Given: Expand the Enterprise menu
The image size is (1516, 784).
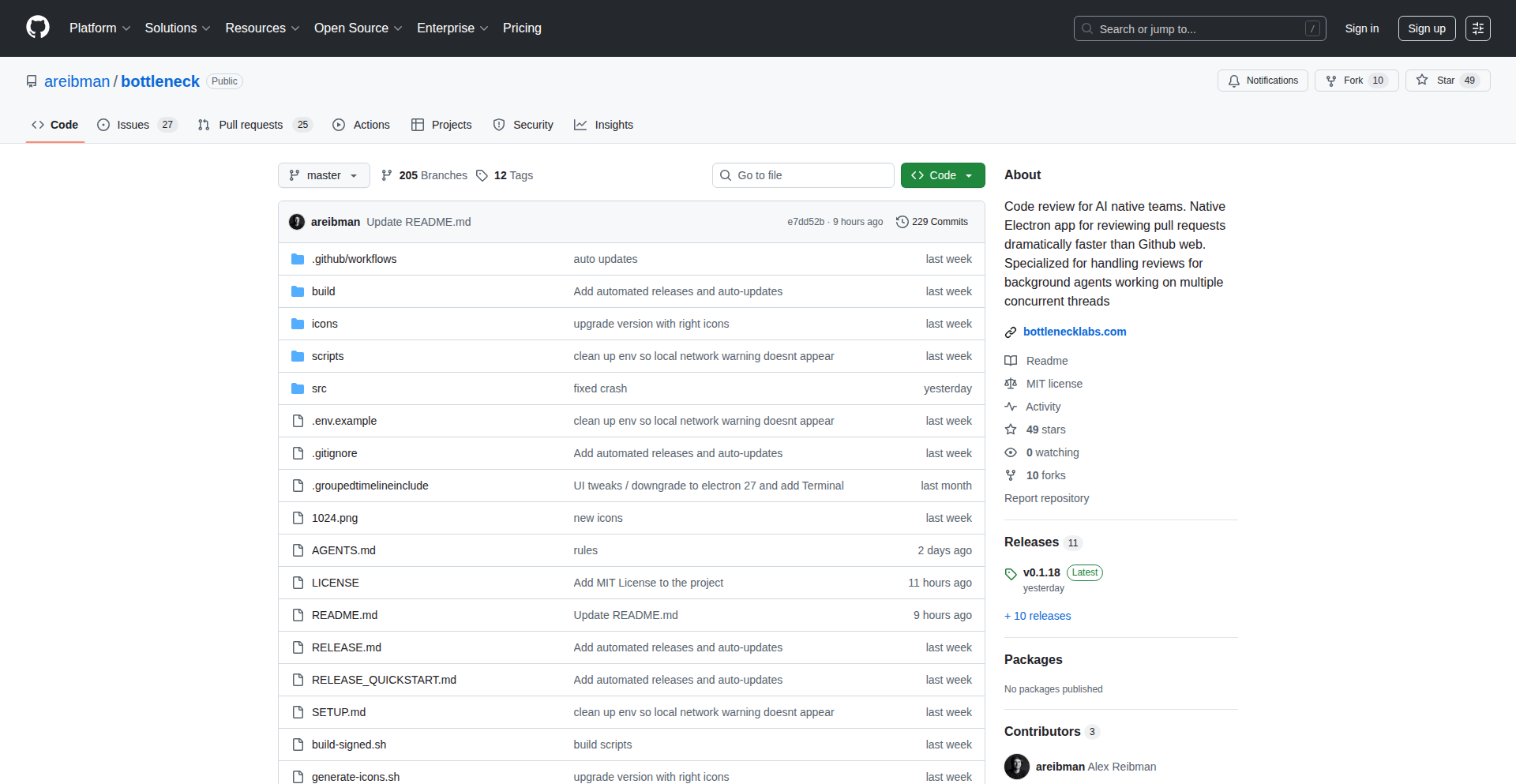Looking at the screenshot, I should (452, 28).
